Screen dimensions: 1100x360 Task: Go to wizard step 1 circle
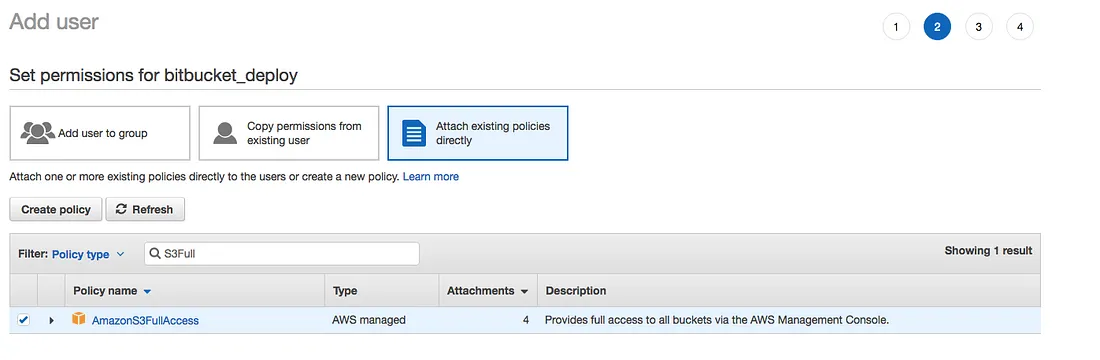coord(896,27)
